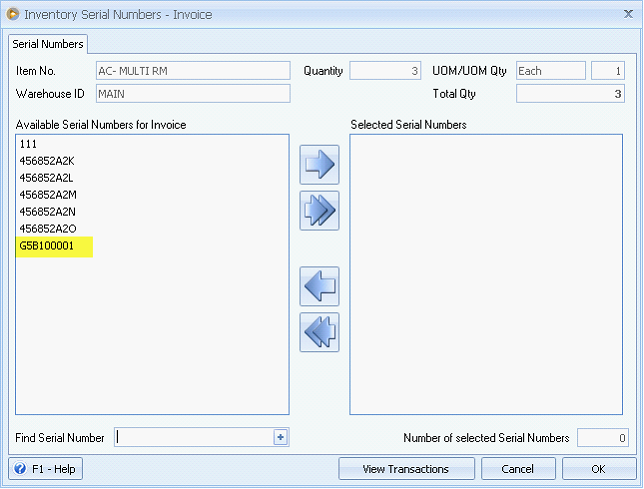The width and height of the screenshot is (644, 489).
Task: Pick serial number 456852A2M
Action: click(48, 195)
